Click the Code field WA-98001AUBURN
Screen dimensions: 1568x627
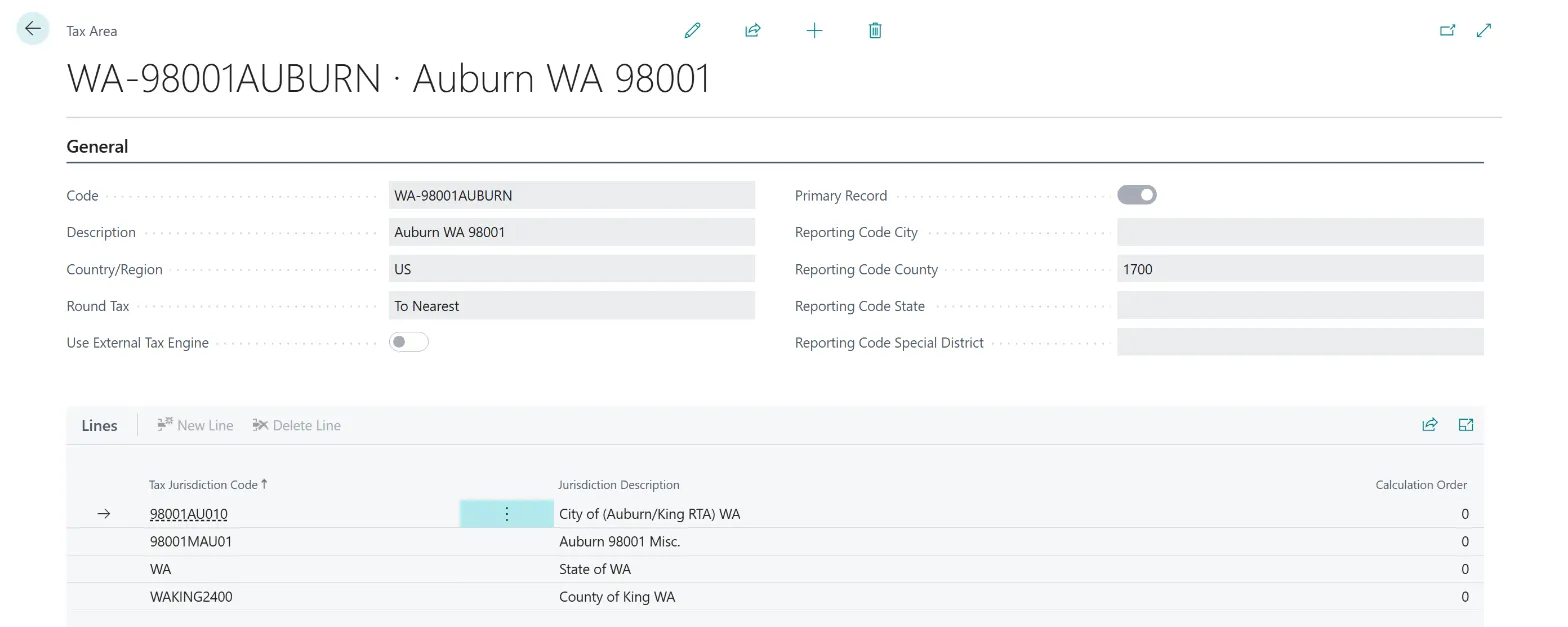[572, 195]
